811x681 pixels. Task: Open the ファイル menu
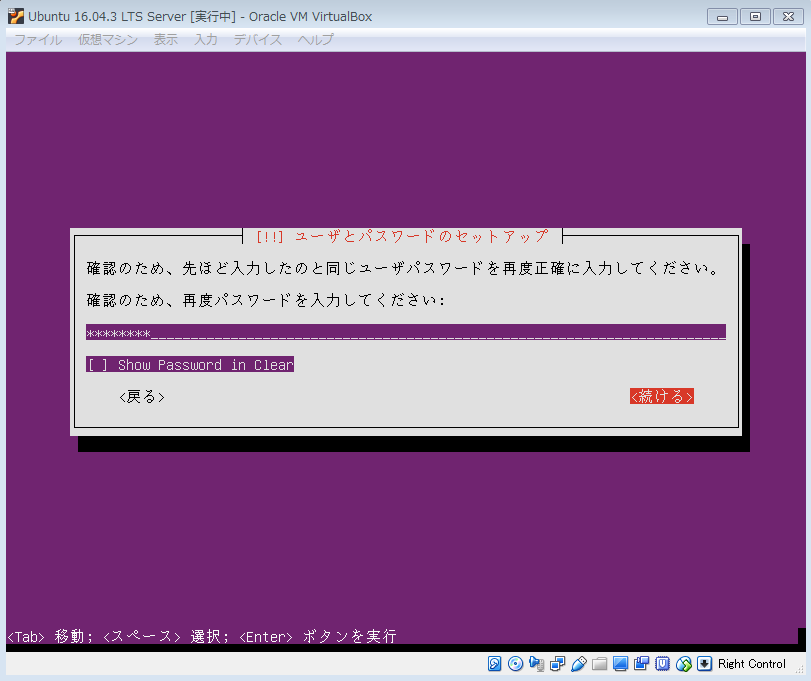pos(38,40)
